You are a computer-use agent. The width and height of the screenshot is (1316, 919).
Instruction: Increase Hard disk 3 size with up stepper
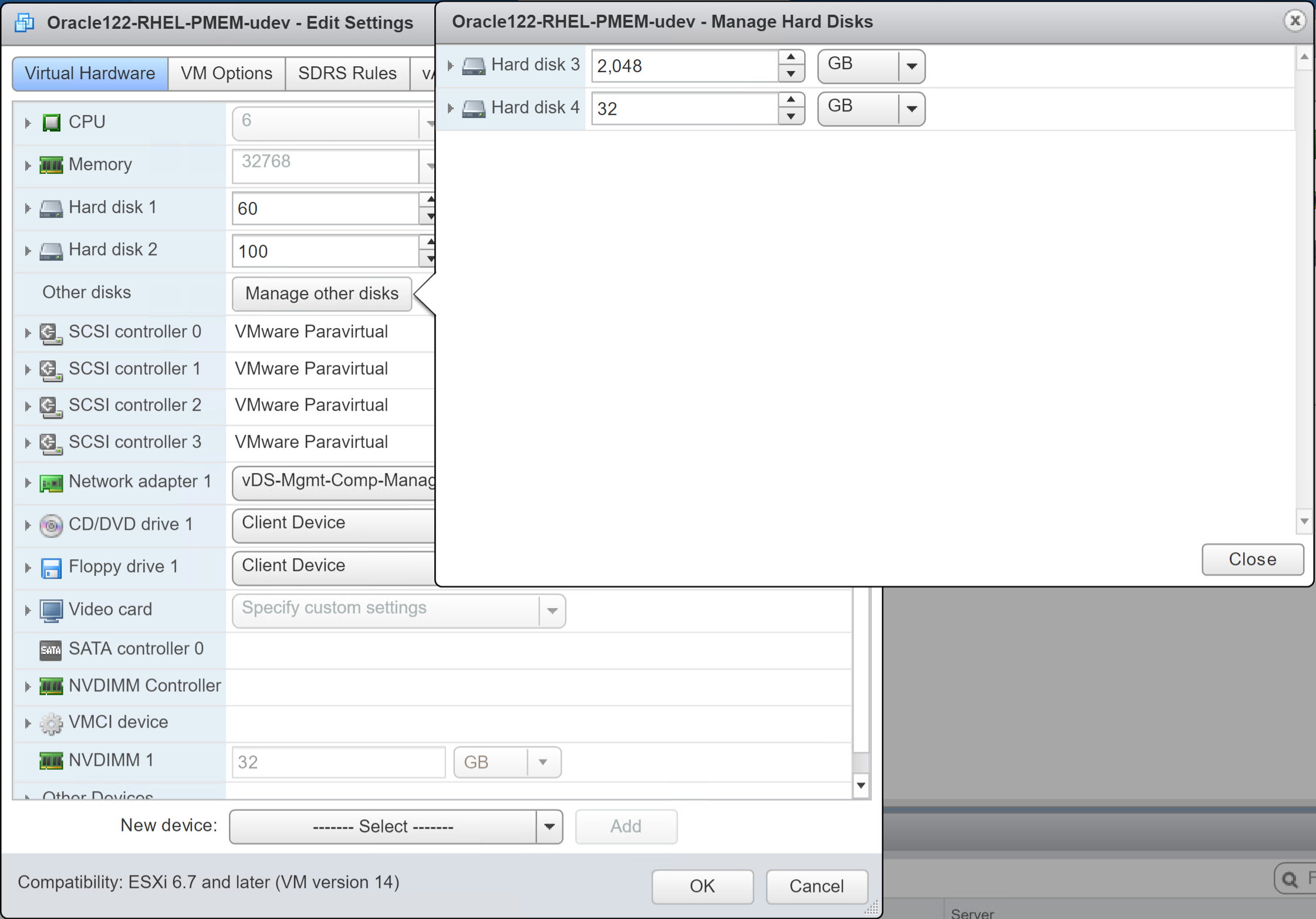[x=791, y=57]
